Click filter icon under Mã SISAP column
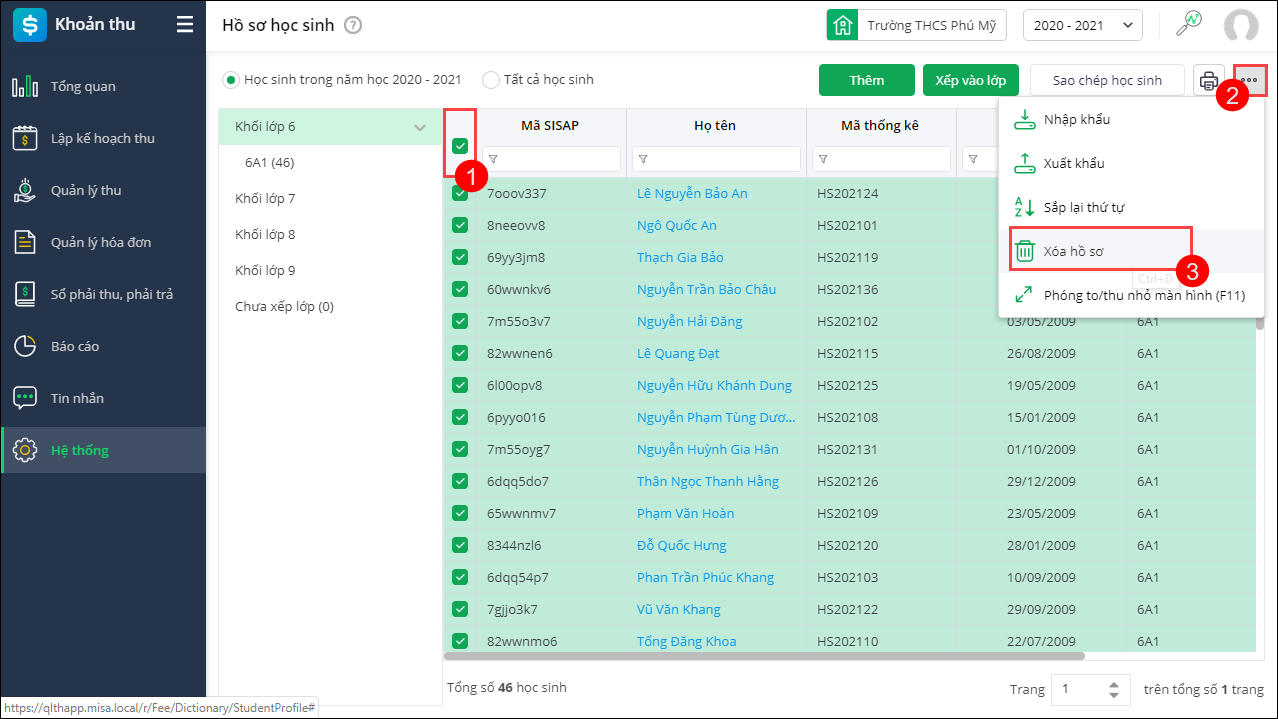1278x719 pixels. tap(494, 159)
